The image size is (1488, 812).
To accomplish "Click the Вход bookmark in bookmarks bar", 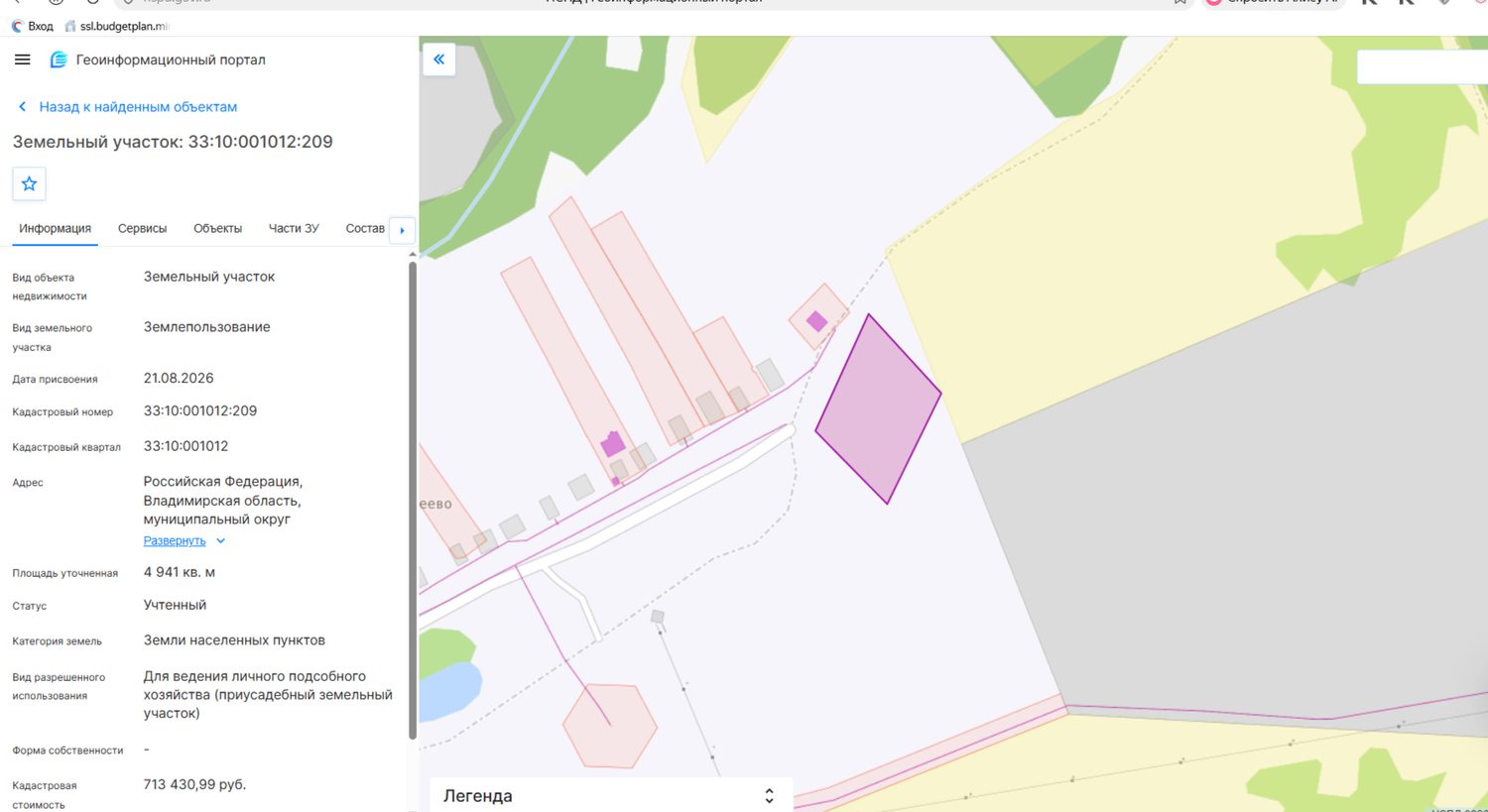I will pos(32,26).
